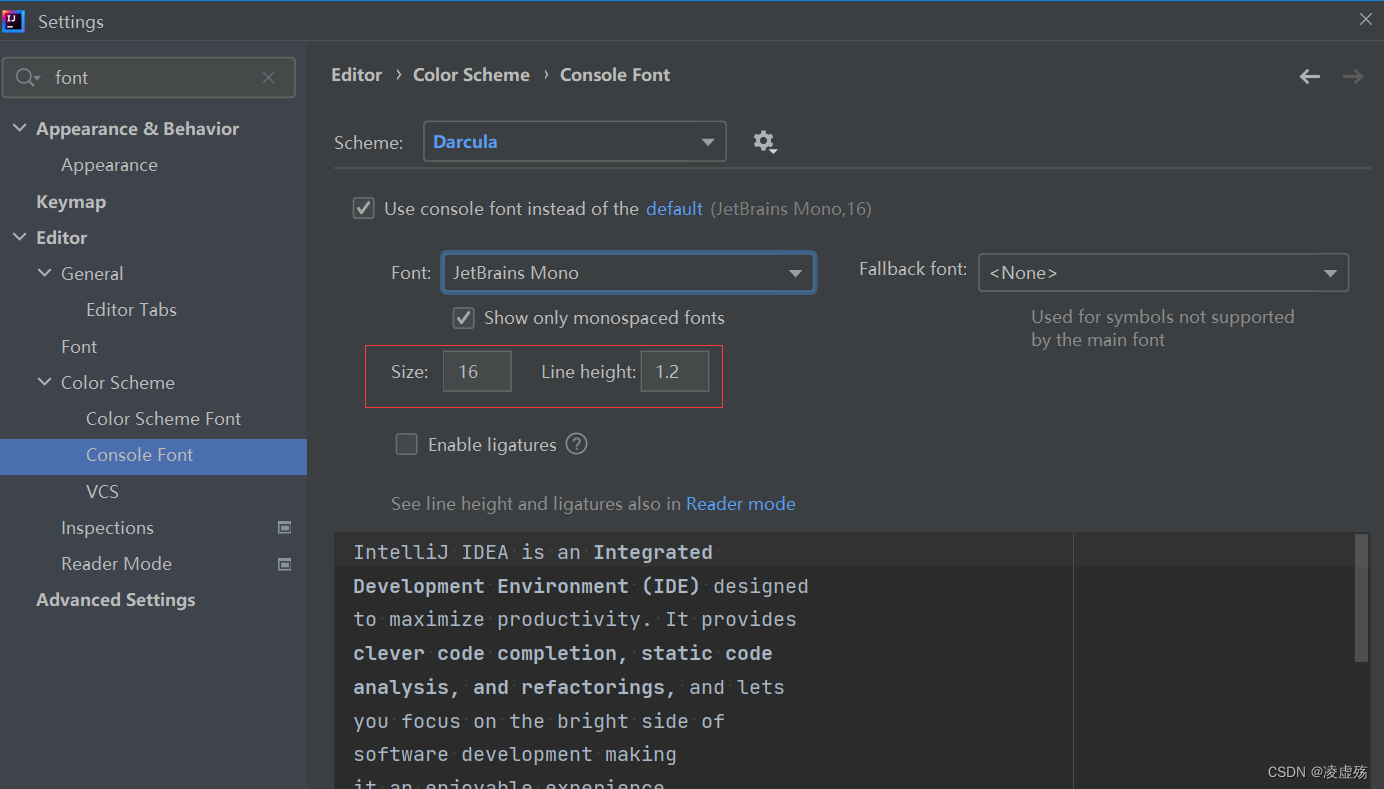Toggle Use console font instead of default

point(364,209)
